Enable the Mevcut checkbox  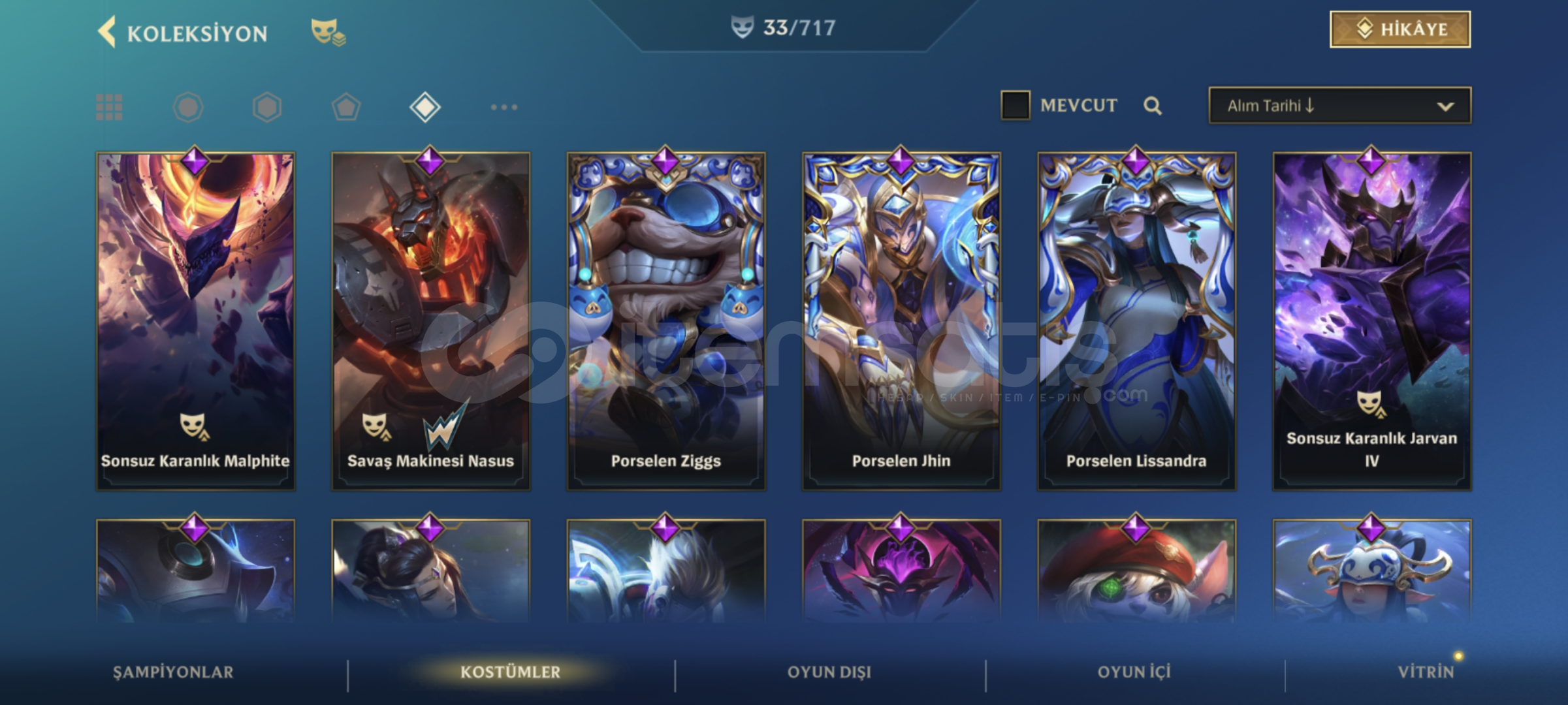point(1016,105)
